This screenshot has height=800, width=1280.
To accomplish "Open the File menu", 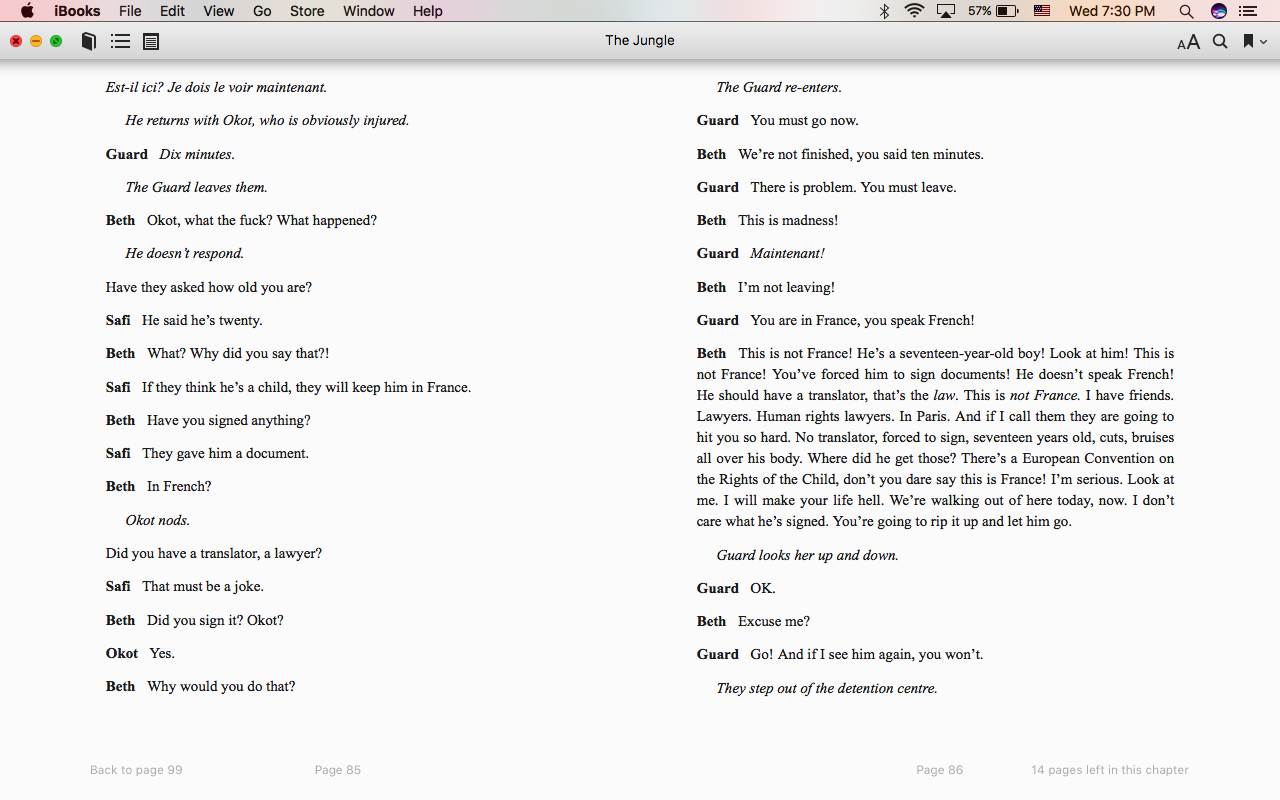I will click(x=130, y=11).
